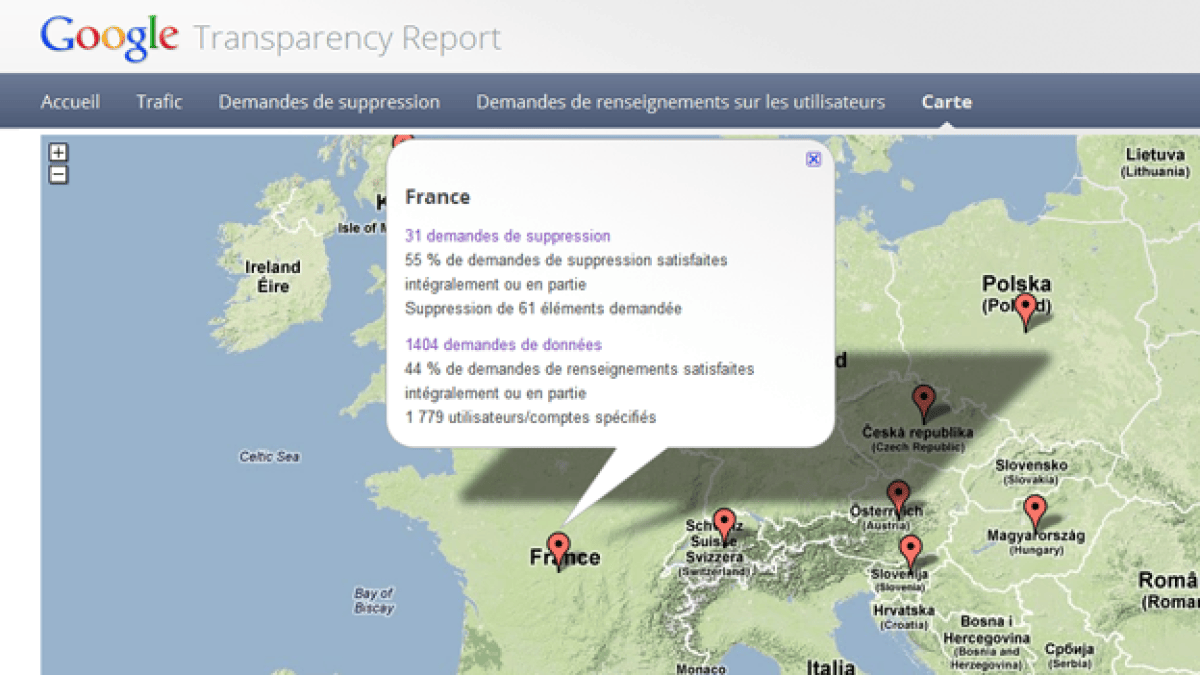Open the Carte tab
The image size is (1200, 675).
pos(946,102)
